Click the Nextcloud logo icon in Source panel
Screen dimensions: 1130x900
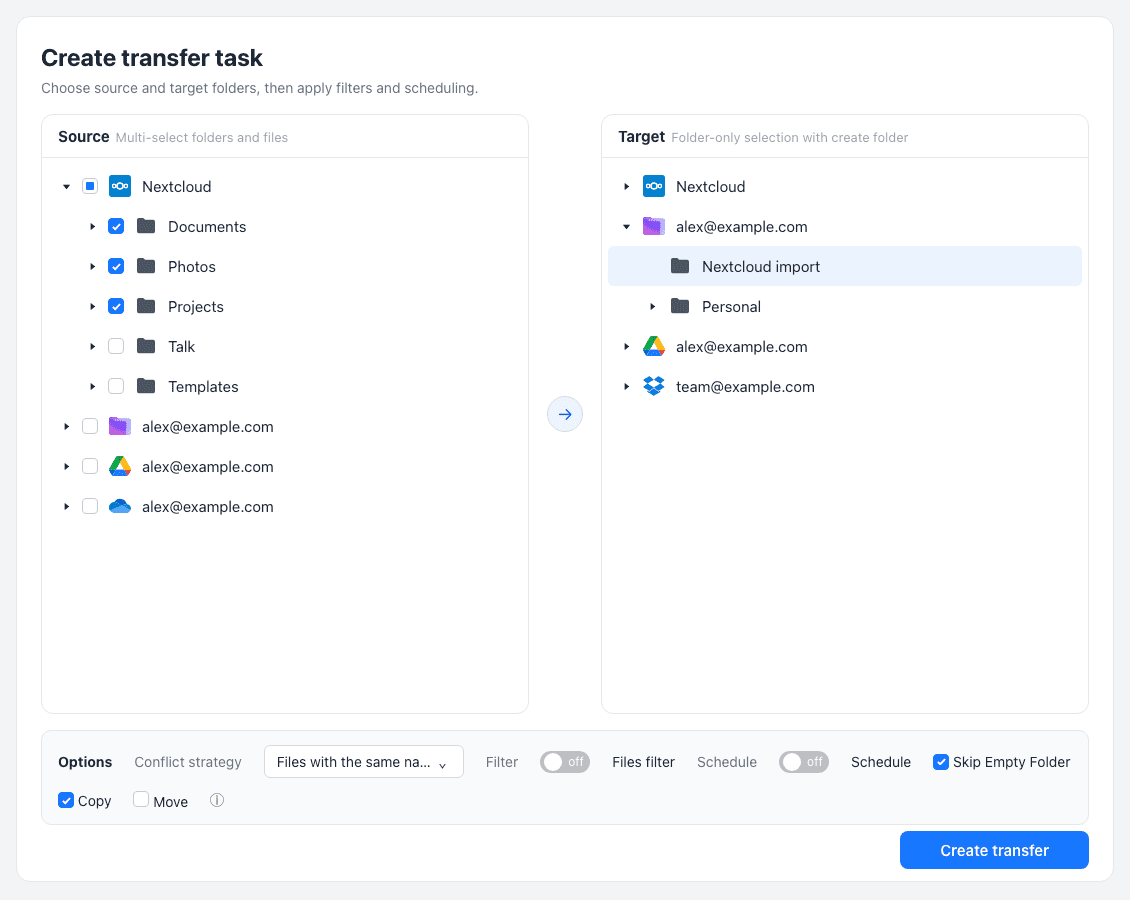pos(120,187)
